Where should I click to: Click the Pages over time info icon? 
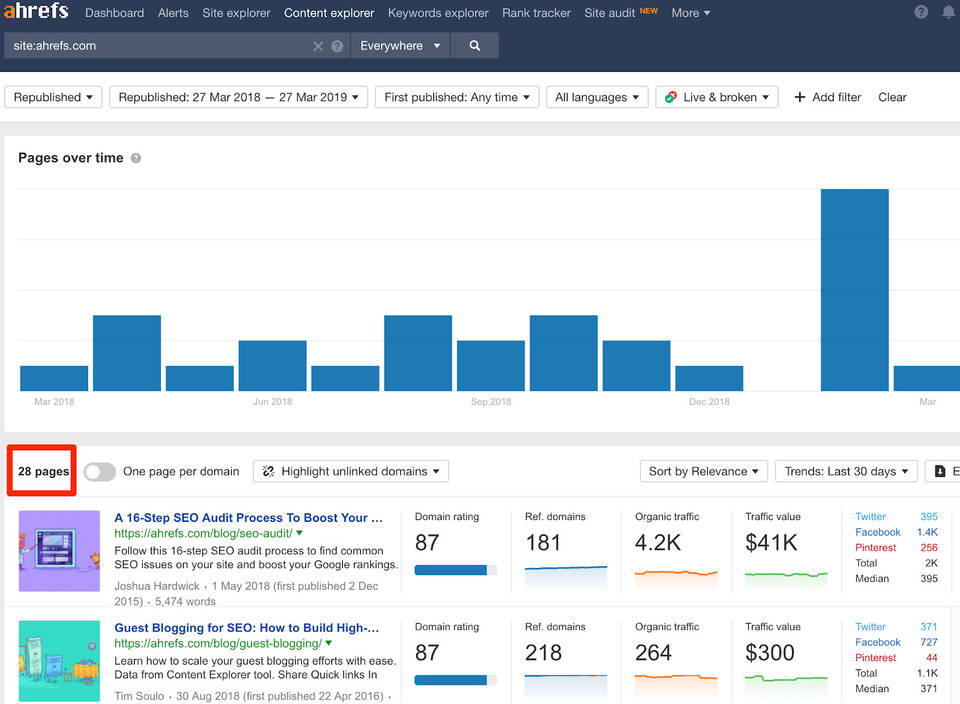[x=136, y=158]
